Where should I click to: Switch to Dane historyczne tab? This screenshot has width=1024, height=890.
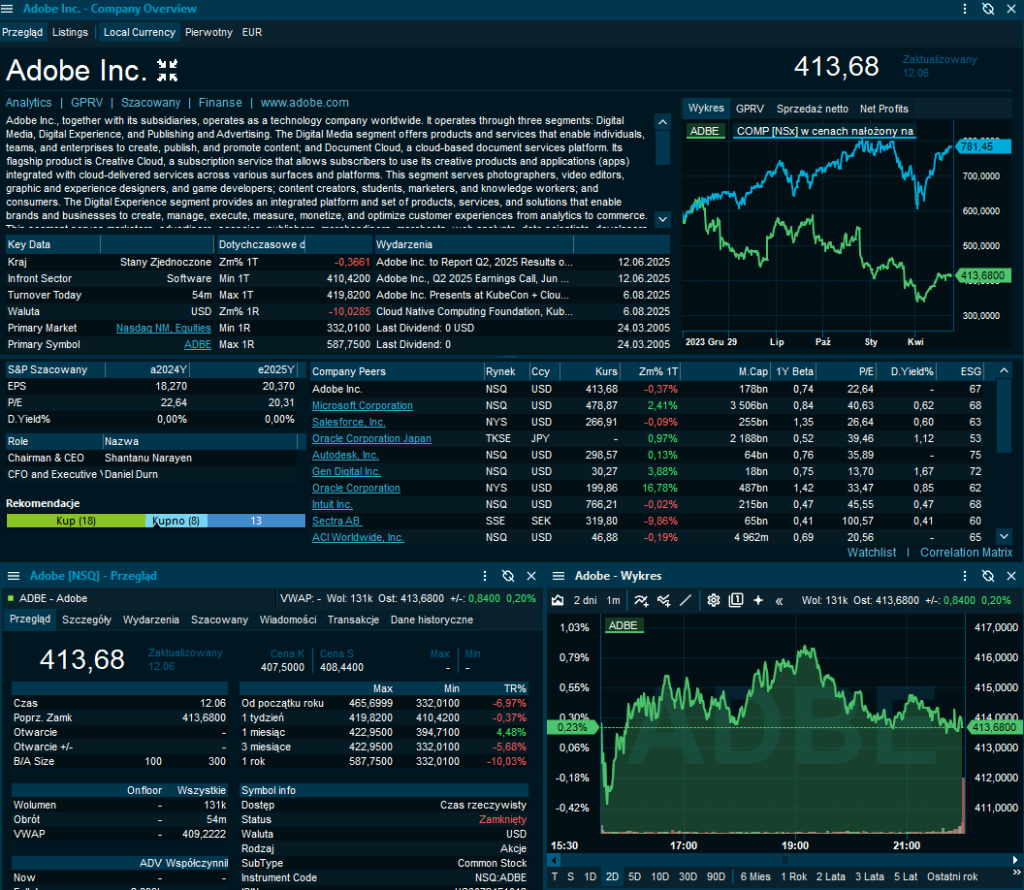[432, 620]
